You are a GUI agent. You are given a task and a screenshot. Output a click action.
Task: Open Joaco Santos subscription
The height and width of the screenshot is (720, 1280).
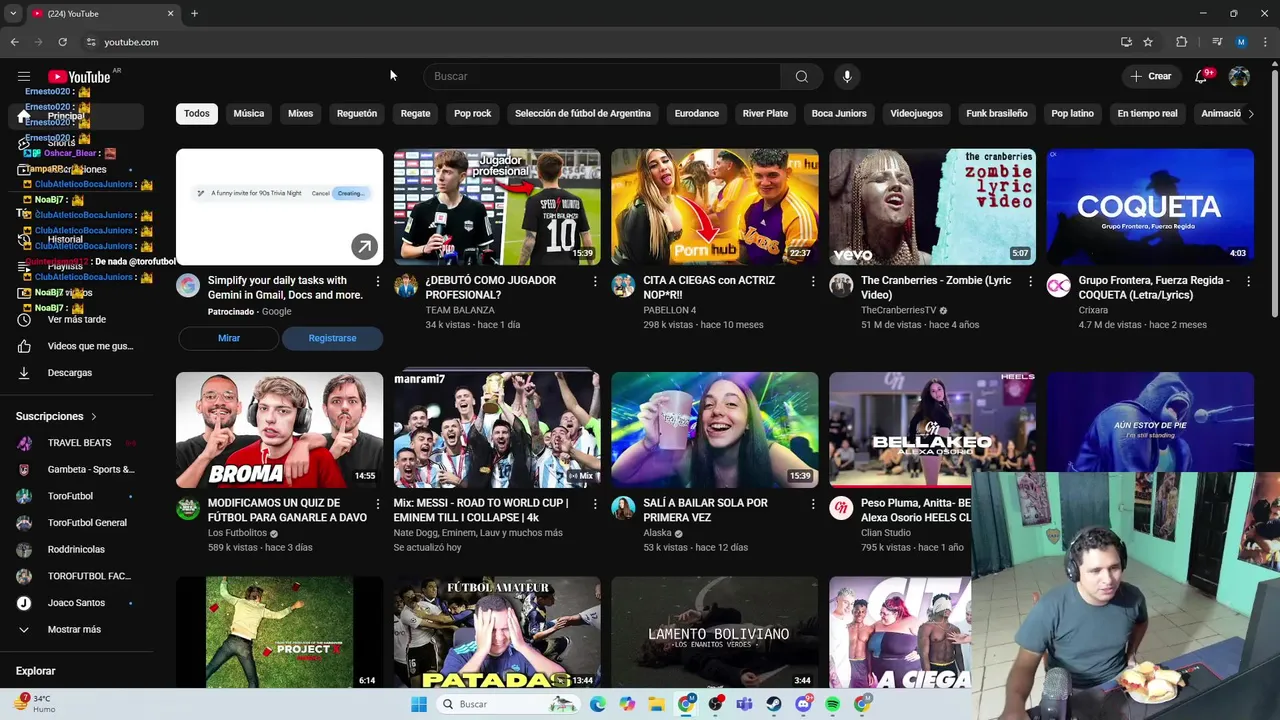[x=76, y=603]
